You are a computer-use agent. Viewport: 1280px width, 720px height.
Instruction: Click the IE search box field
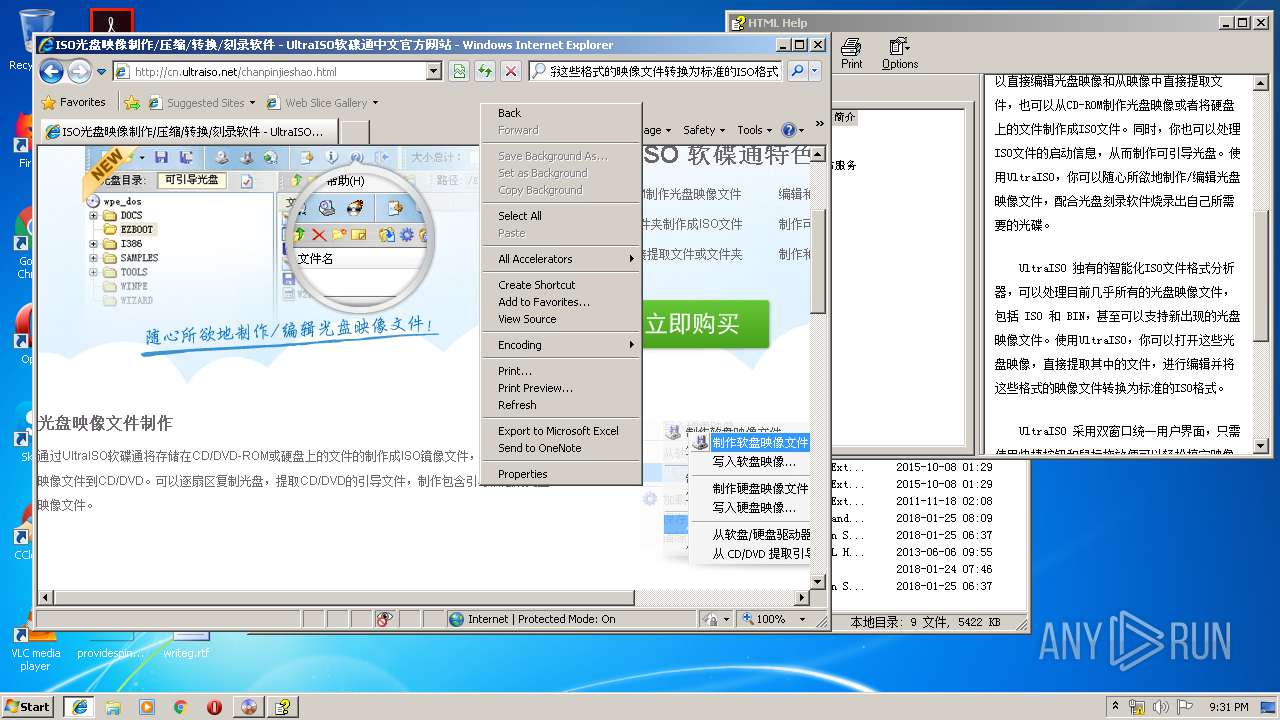pyautogui.click(x=657, y=71)
